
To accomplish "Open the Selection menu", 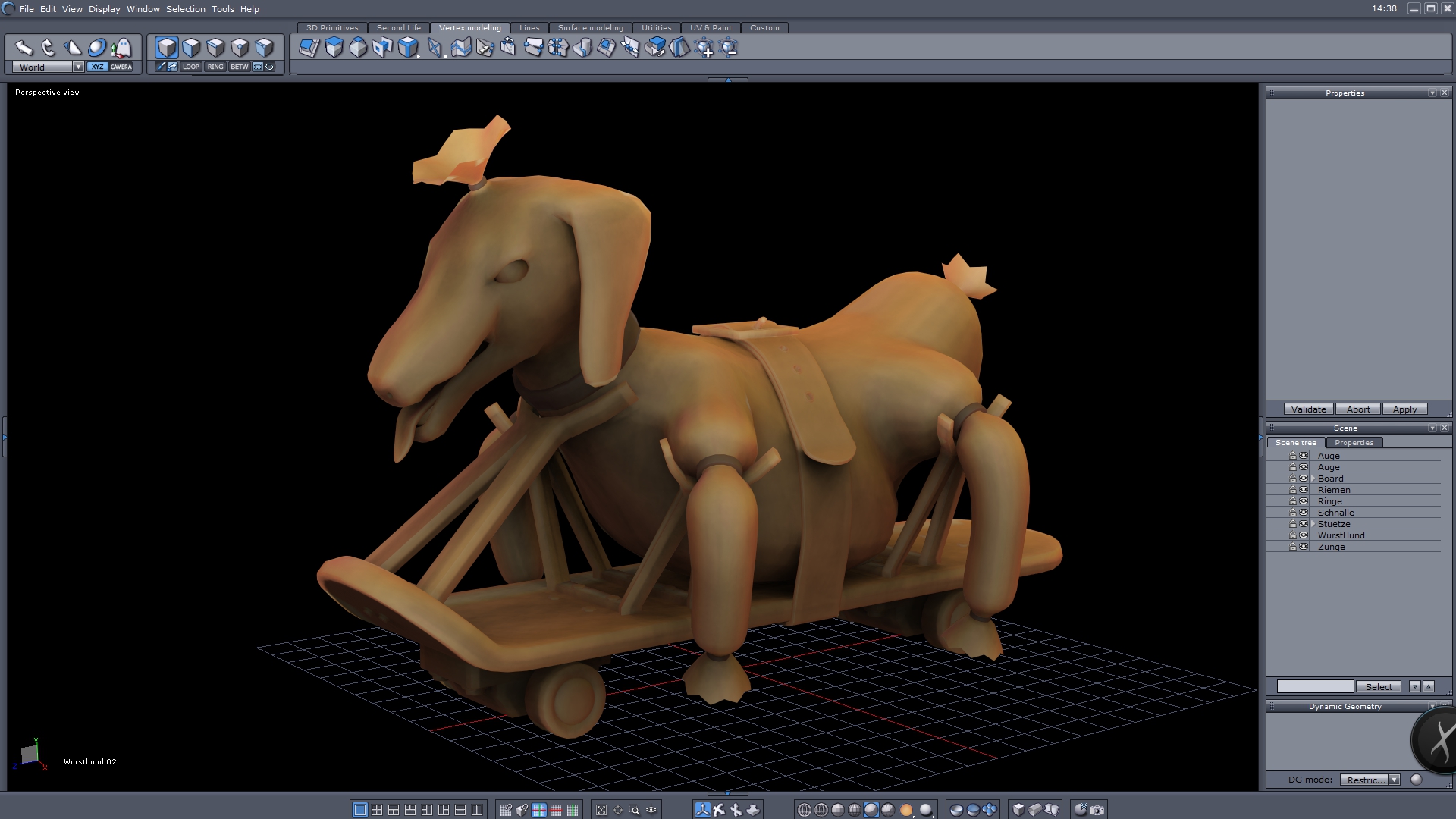I will click(185, 9).
